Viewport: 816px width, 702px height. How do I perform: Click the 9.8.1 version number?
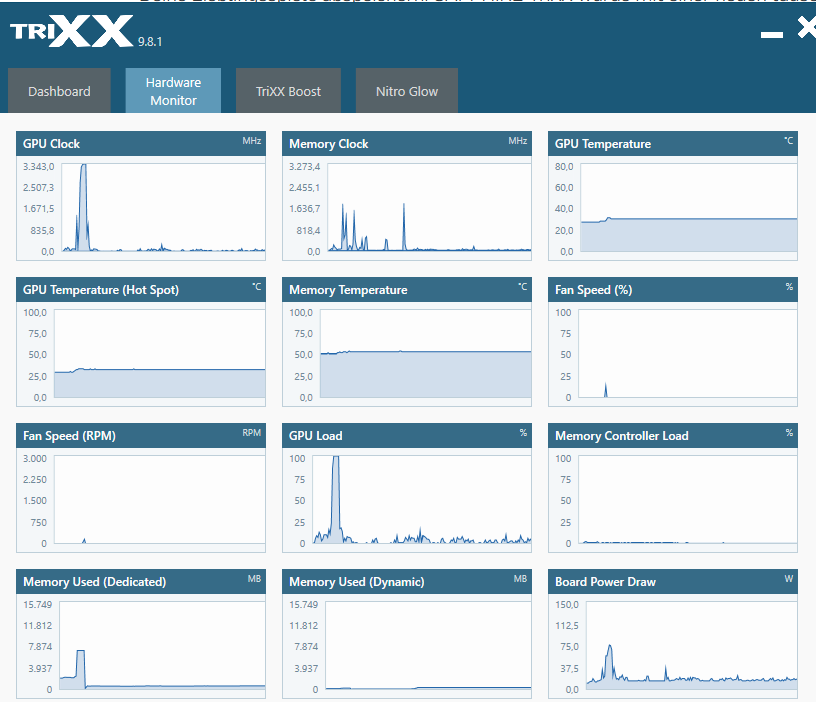tap(150, 42)
